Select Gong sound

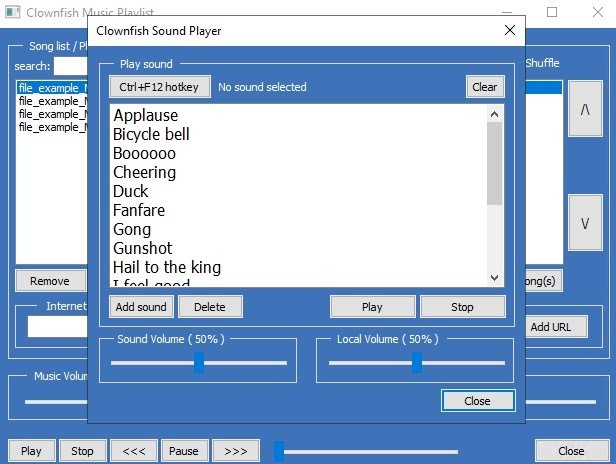point(300,229)
